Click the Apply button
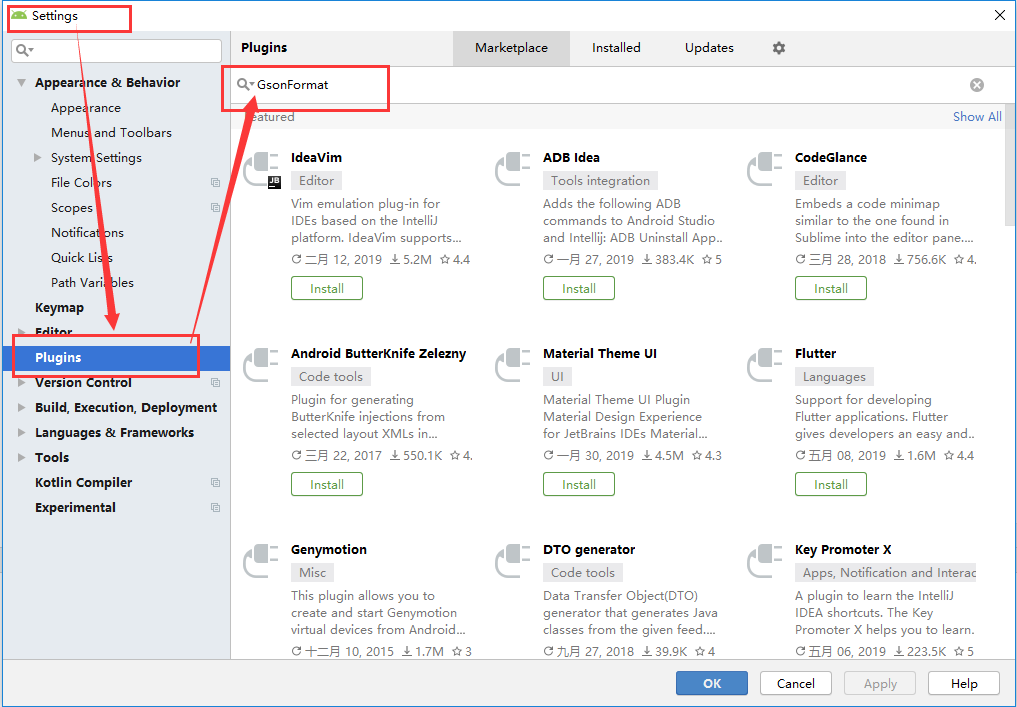The height and width of the screenshot is (707, 1017). click(x=880, y=684)
